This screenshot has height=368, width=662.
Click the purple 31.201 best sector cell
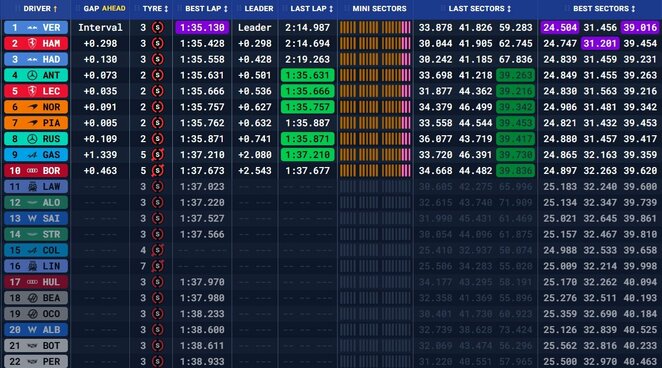click(x=600, y=43)
